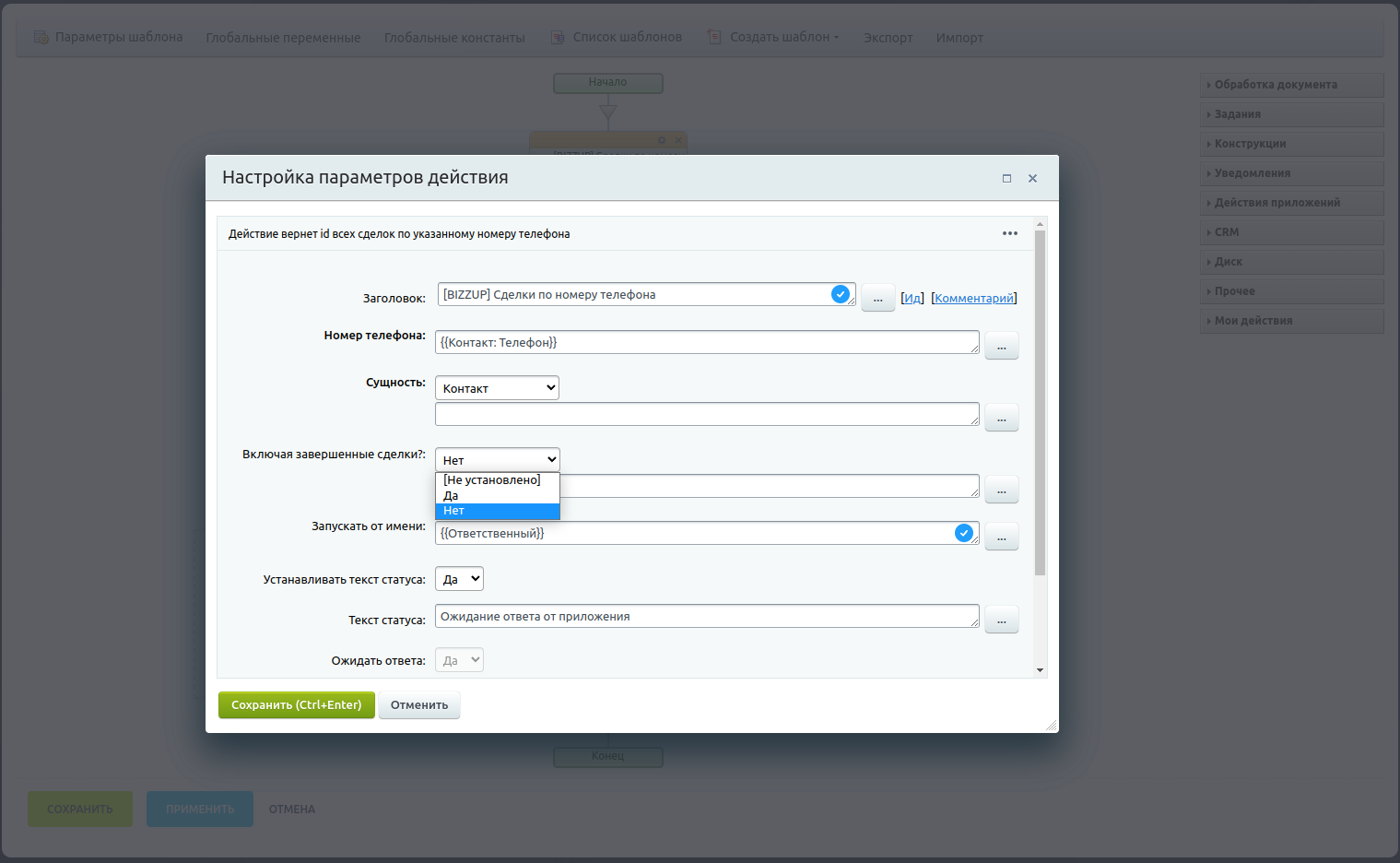Click blue checkmark icon in Заголовок field
Screen dimensions: 1400x863
[840, 294]
